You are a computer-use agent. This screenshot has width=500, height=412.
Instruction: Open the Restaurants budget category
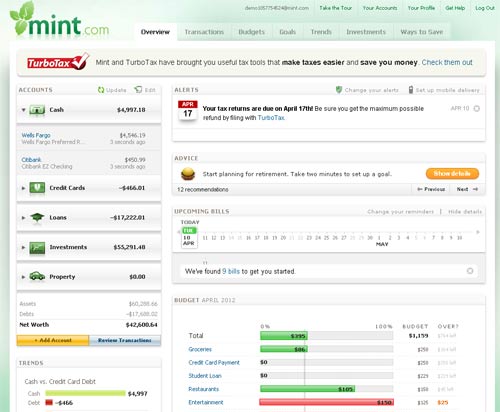pyautogui.click(x=204, y=389)
